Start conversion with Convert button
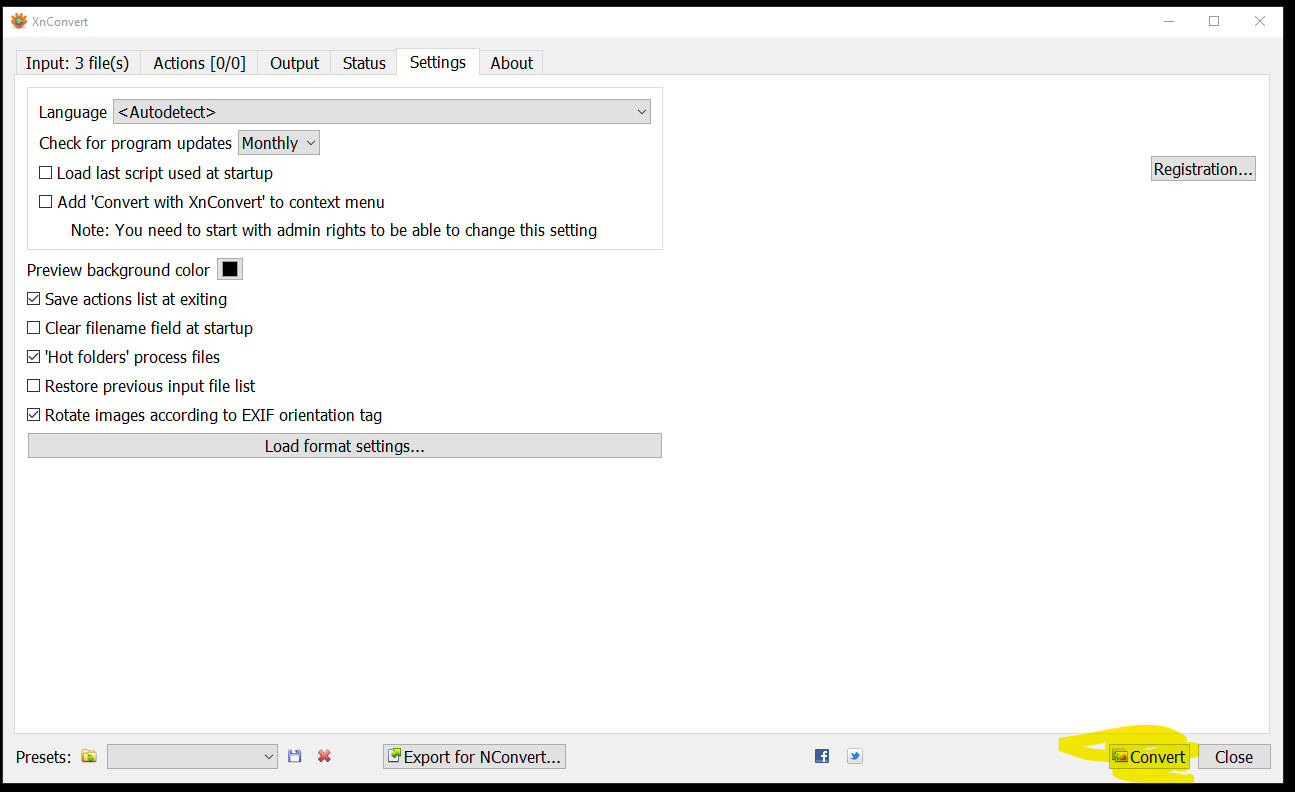 1149,757
